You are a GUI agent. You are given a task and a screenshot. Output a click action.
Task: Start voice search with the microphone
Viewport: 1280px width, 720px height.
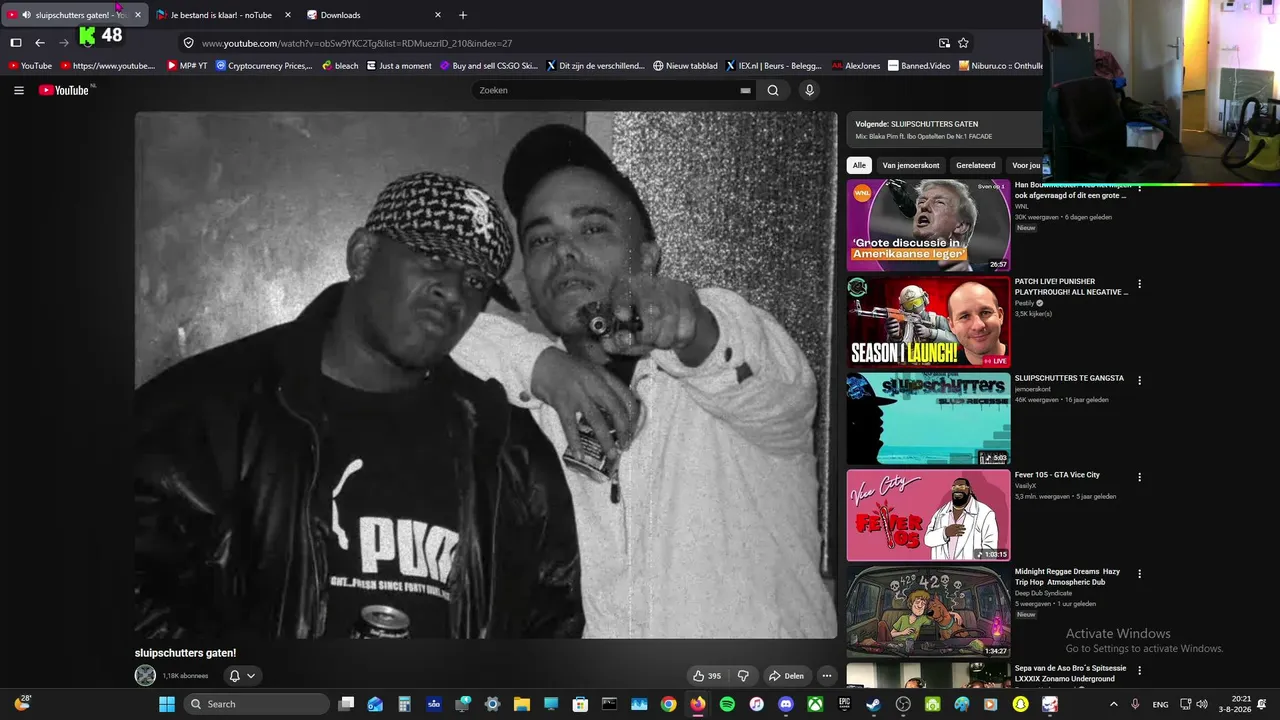[809, 90]
